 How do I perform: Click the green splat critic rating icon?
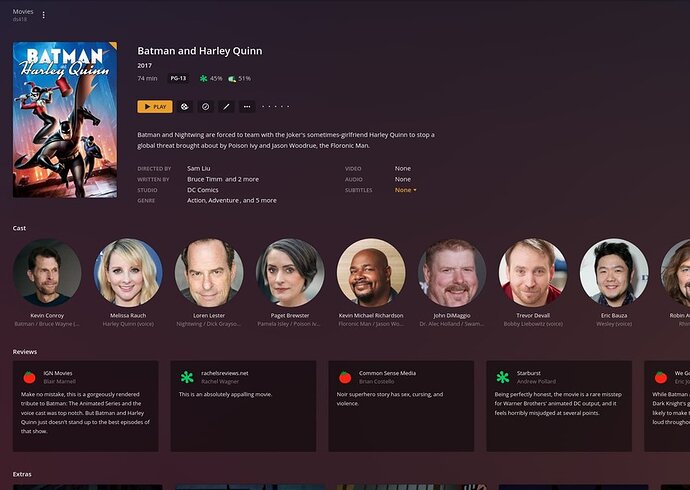pos(203,78)
